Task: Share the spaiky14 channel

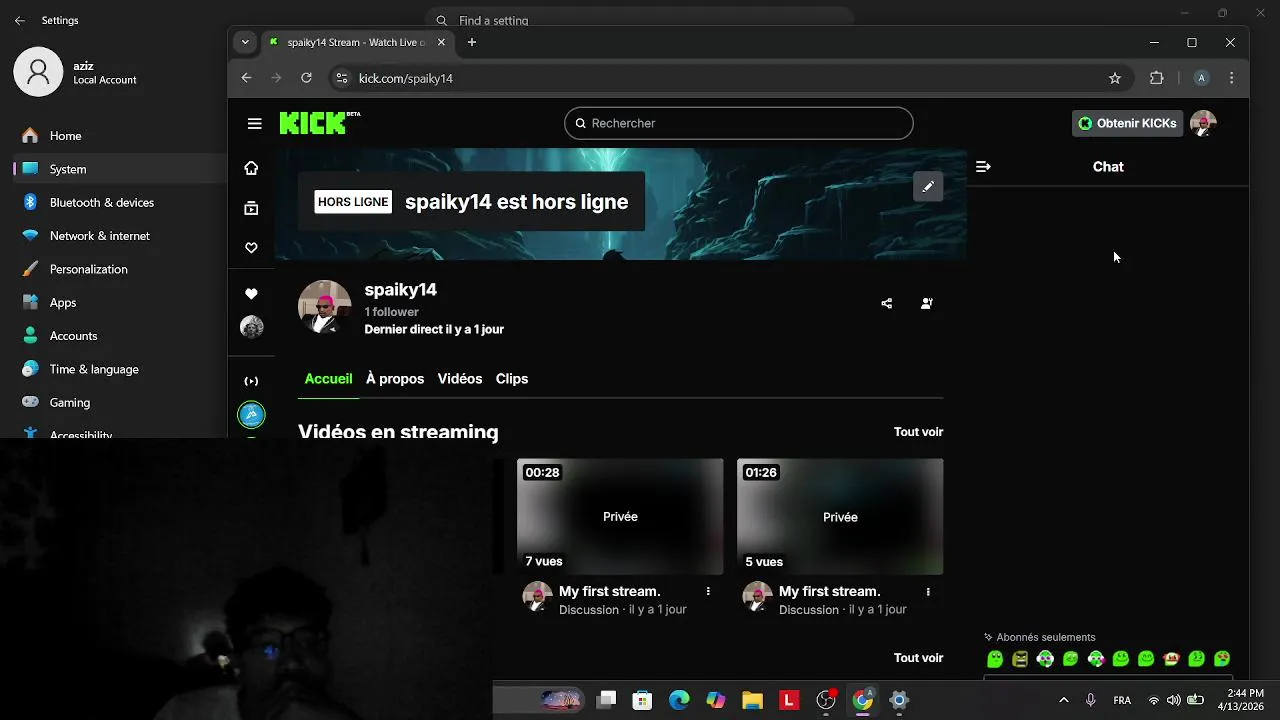Action: click(x=886, y=303)
